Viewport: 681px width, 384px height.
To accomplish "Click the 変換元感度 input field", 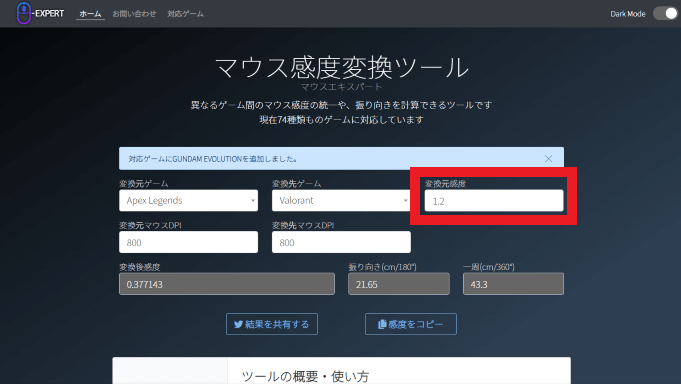I will pyautogui.click(x=494, y=201).
